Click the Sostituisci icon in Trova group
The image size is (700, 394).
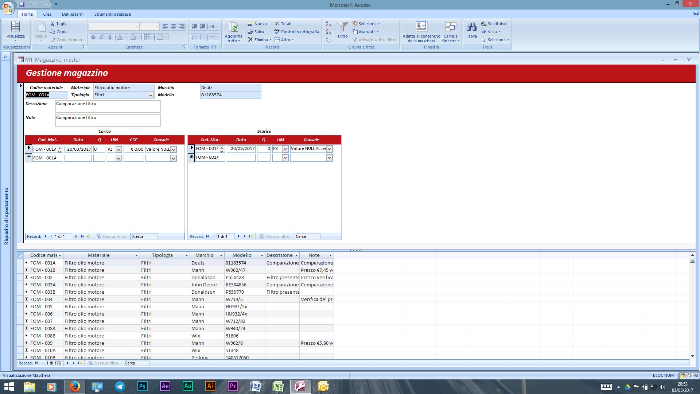click(x=484, y=24)
